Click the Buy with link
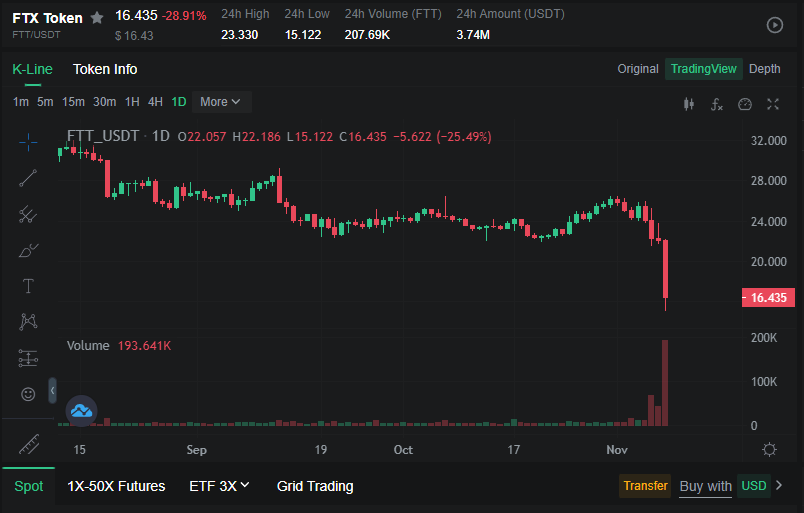 706,486
